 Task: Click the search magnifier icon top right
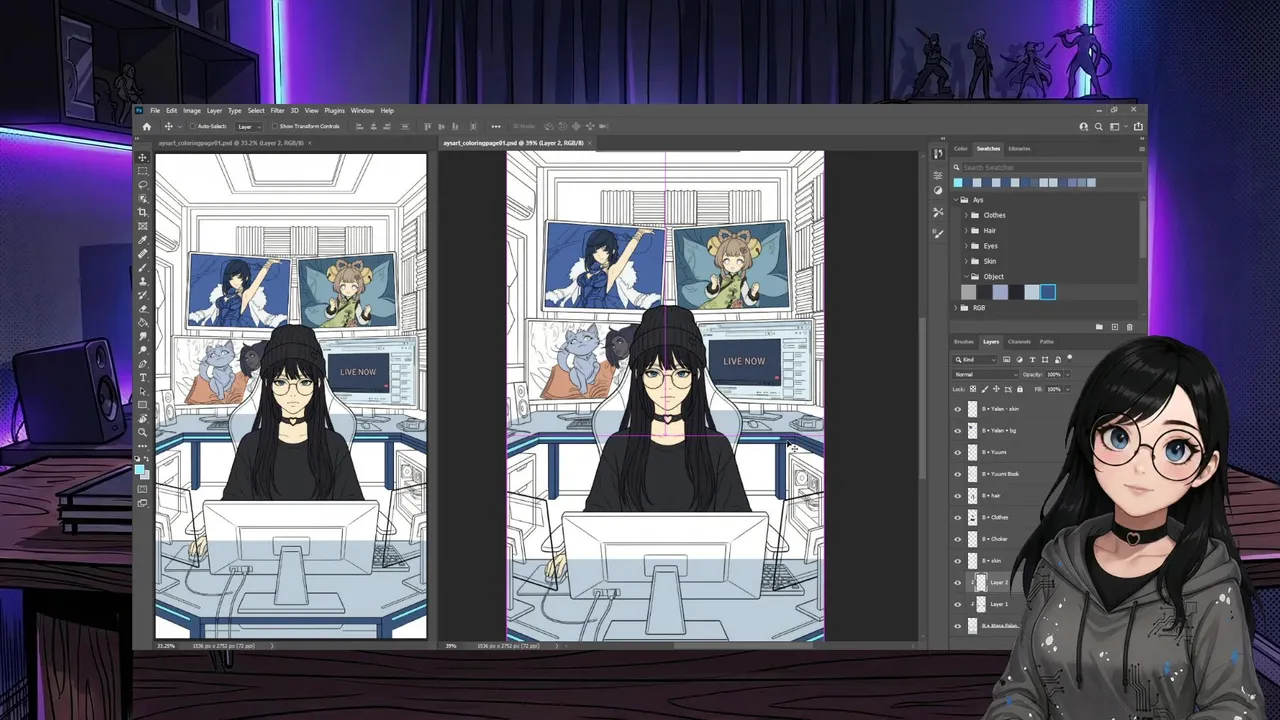[x=1098, y=126]
